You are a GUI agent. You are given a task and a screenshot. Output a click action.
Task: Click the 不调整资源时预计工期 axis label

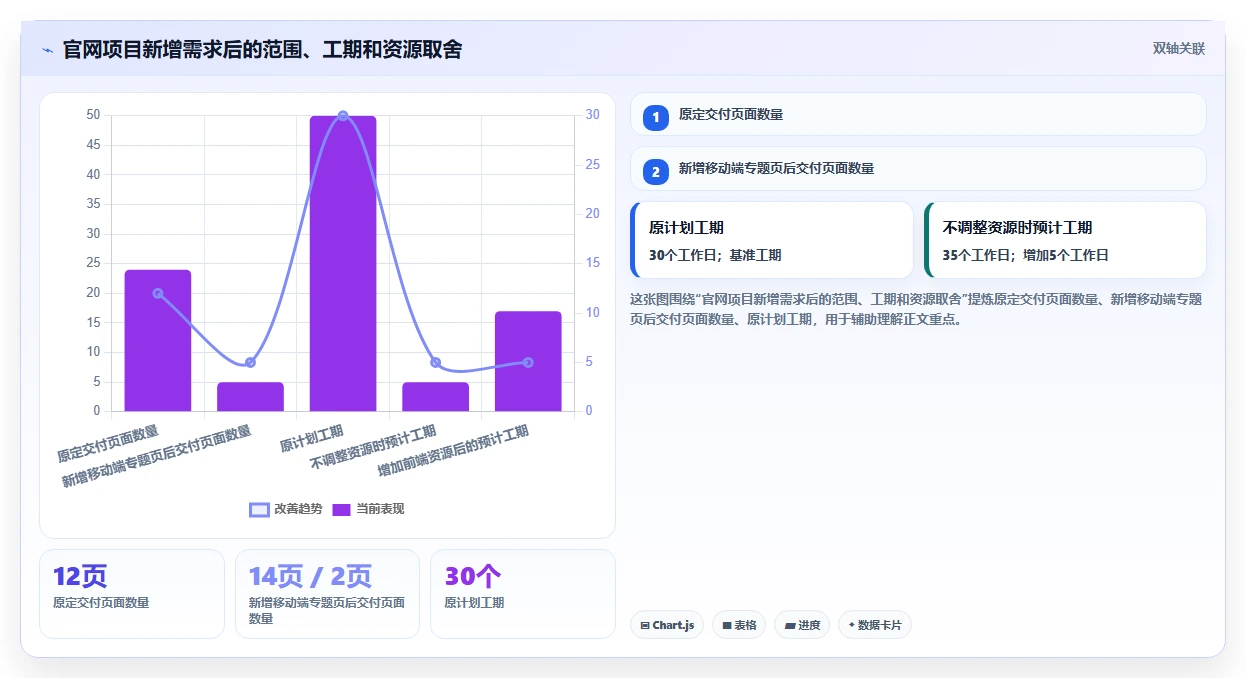tap(374, 447)
